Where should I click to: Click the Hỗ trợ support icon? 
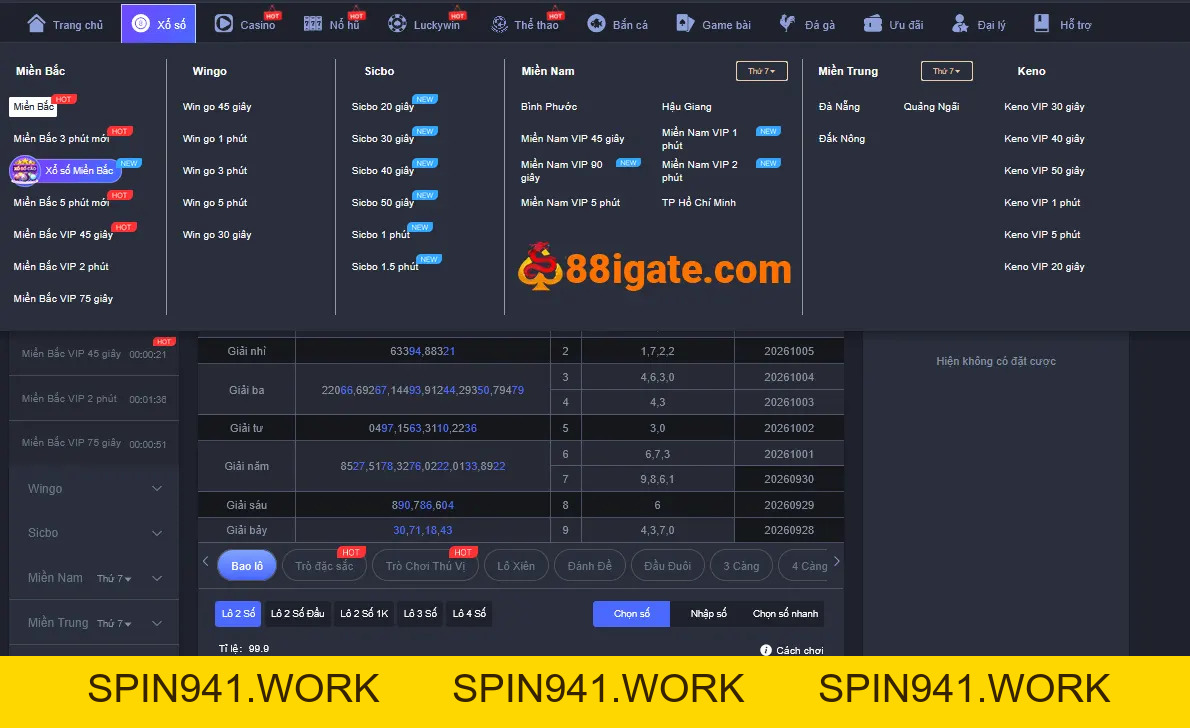coord(1042,24)
